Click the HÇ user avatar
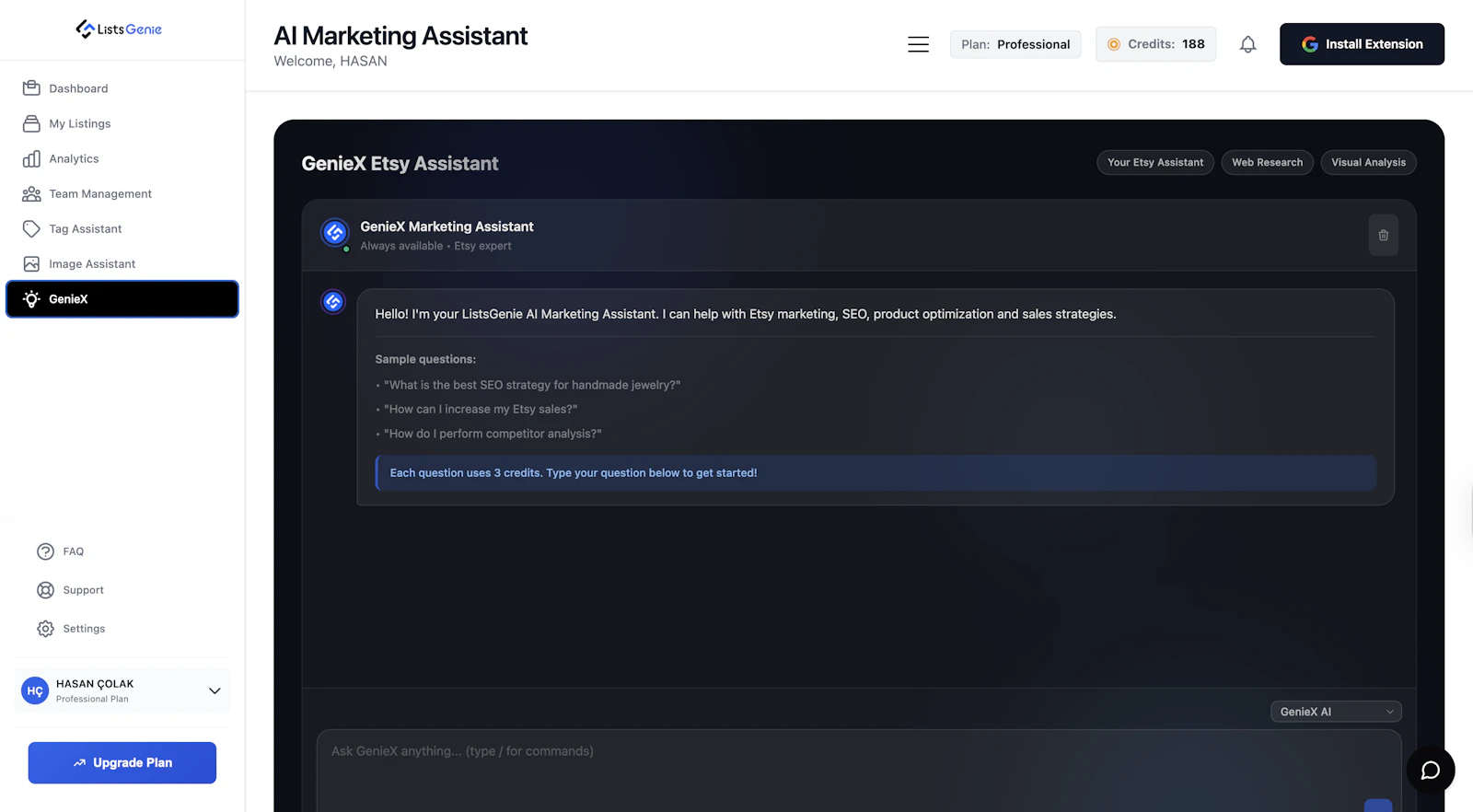 (x=35, y=690)
